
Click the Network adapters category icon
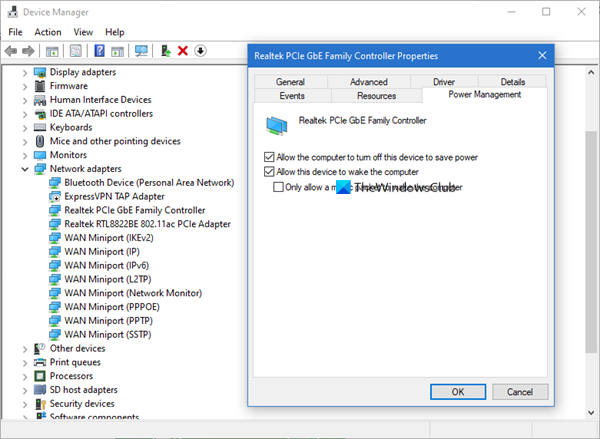(40, 169)
